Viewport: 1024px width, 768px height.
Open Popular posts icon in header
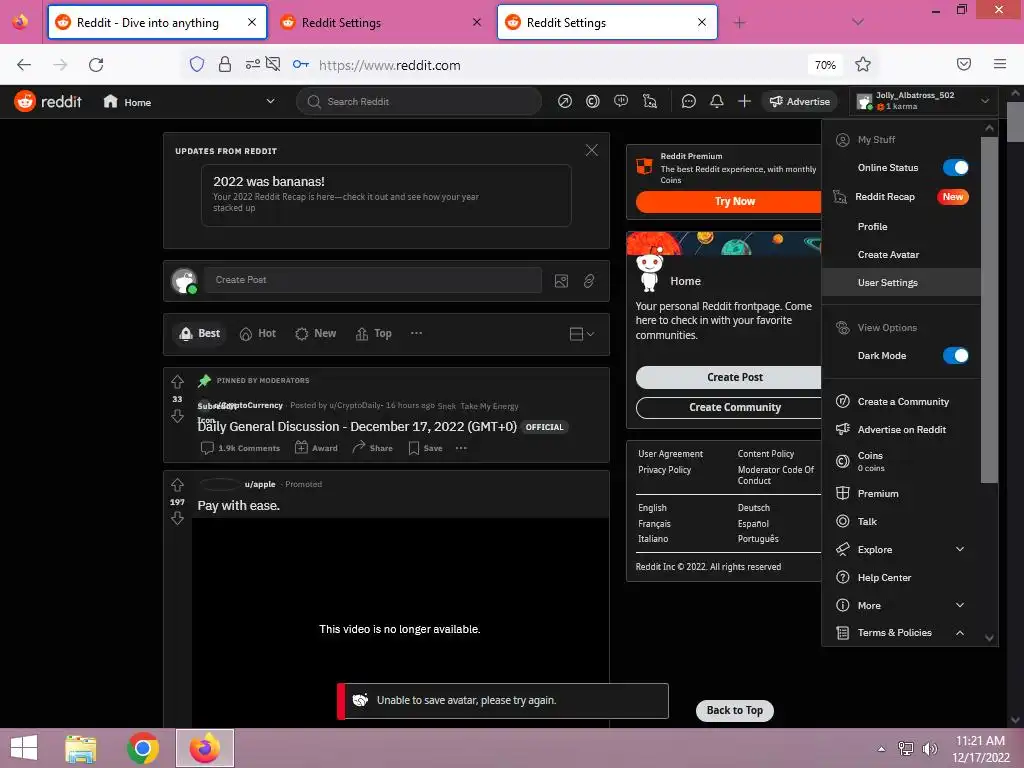tap(565, 101)
